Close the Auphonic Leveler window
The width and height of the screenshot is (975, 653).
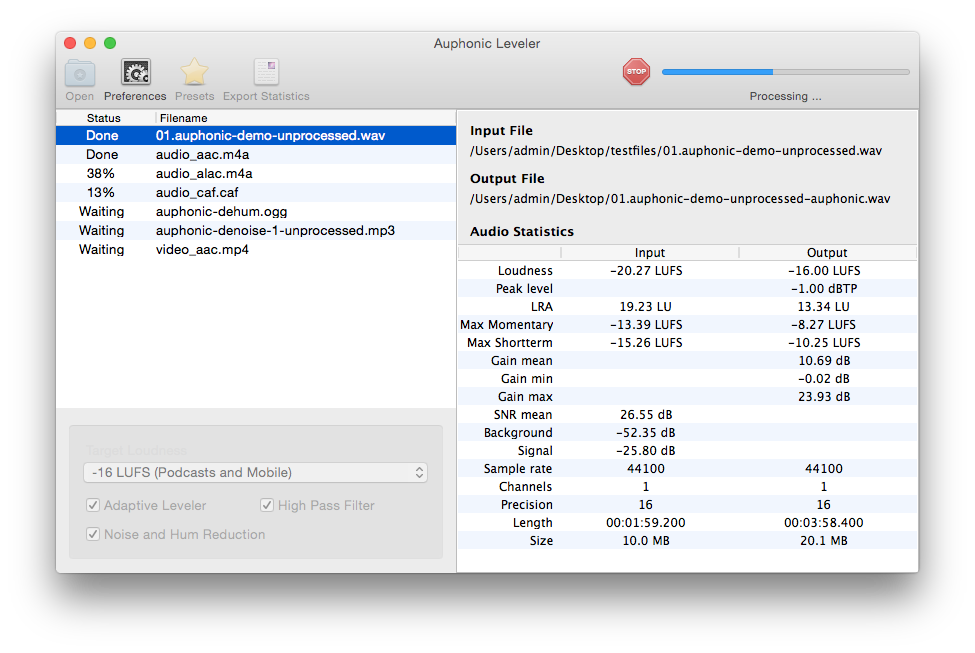click(70, 43)
